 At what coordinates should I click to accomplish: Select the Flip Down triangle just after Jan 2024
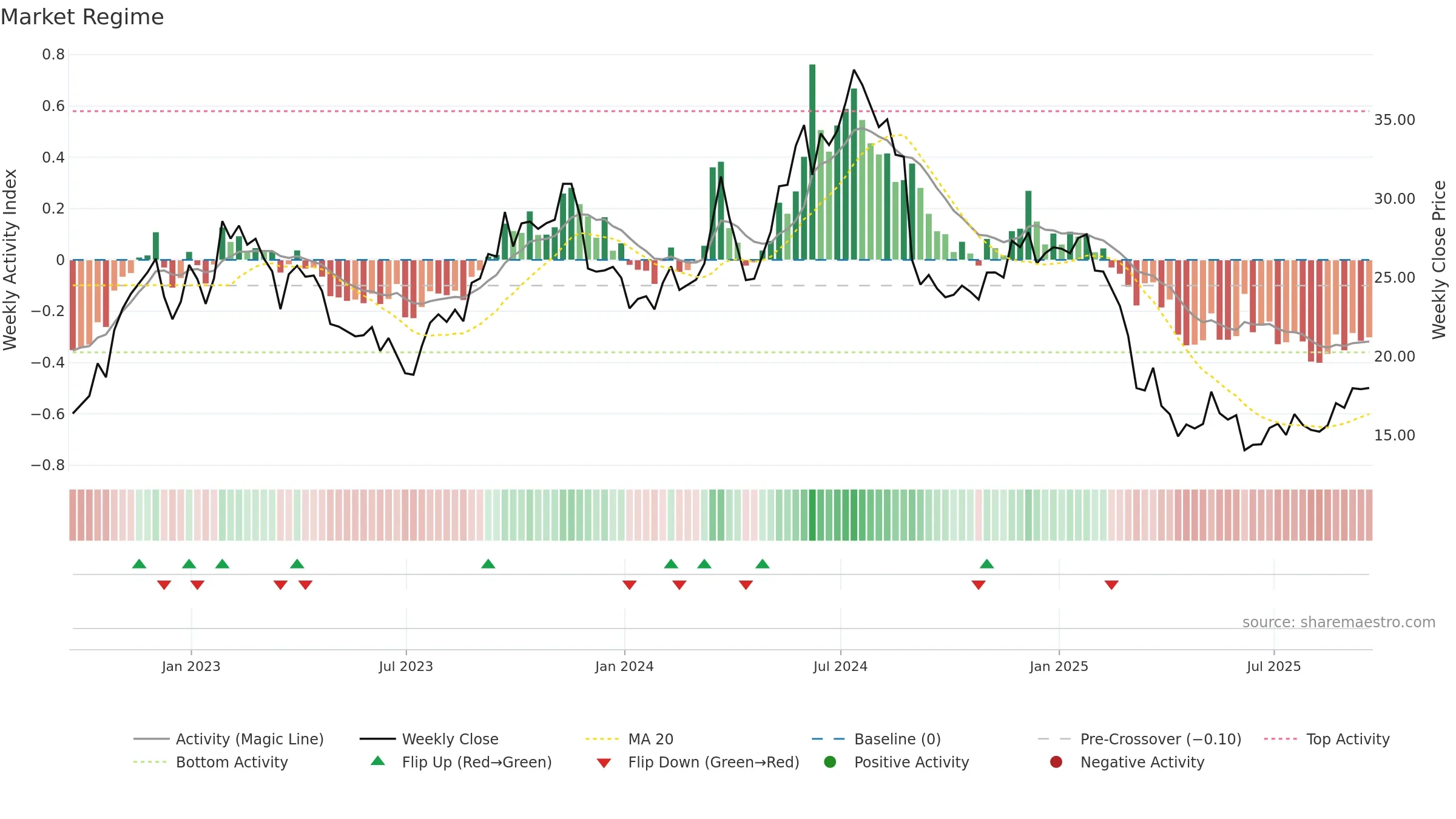pos(629,585)
